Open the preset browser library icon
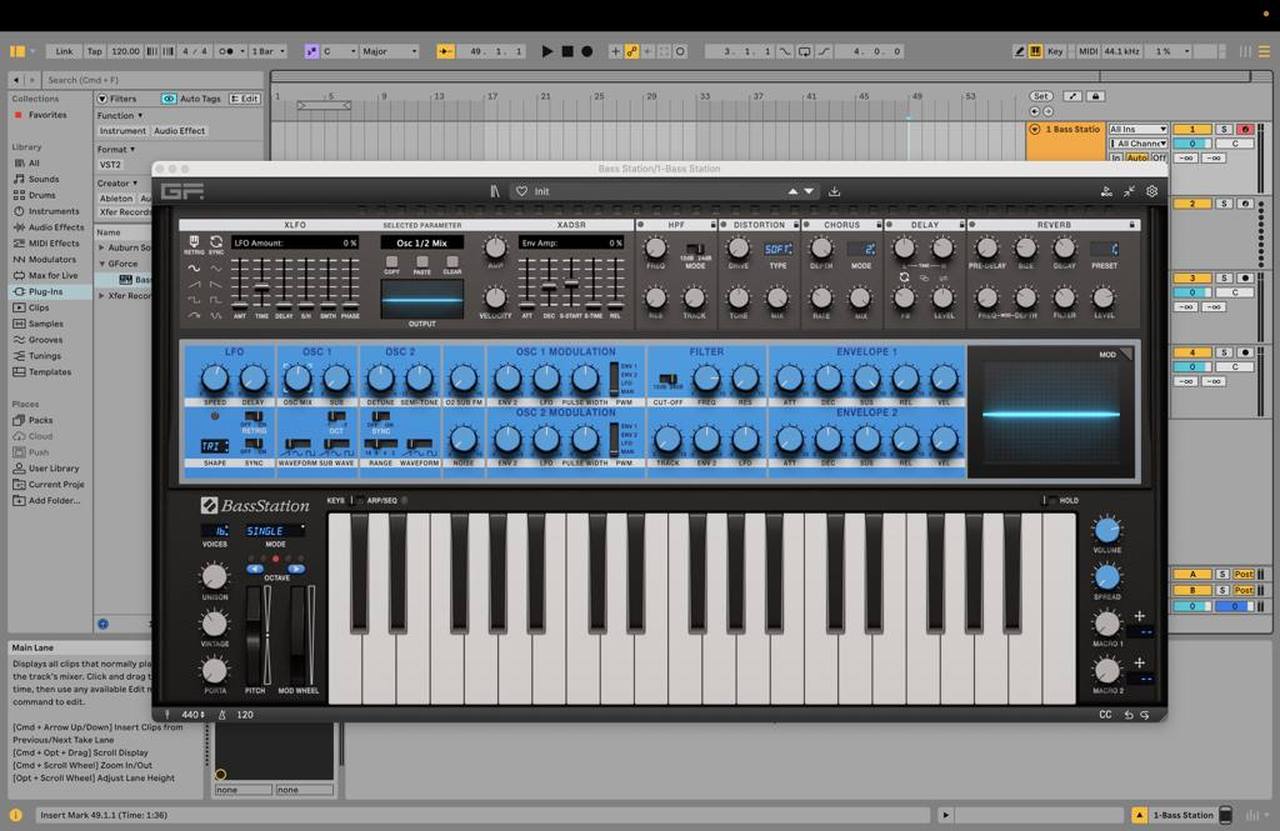Image resolution: width=1280 pixels, height=831 pixels. [494, 191]
